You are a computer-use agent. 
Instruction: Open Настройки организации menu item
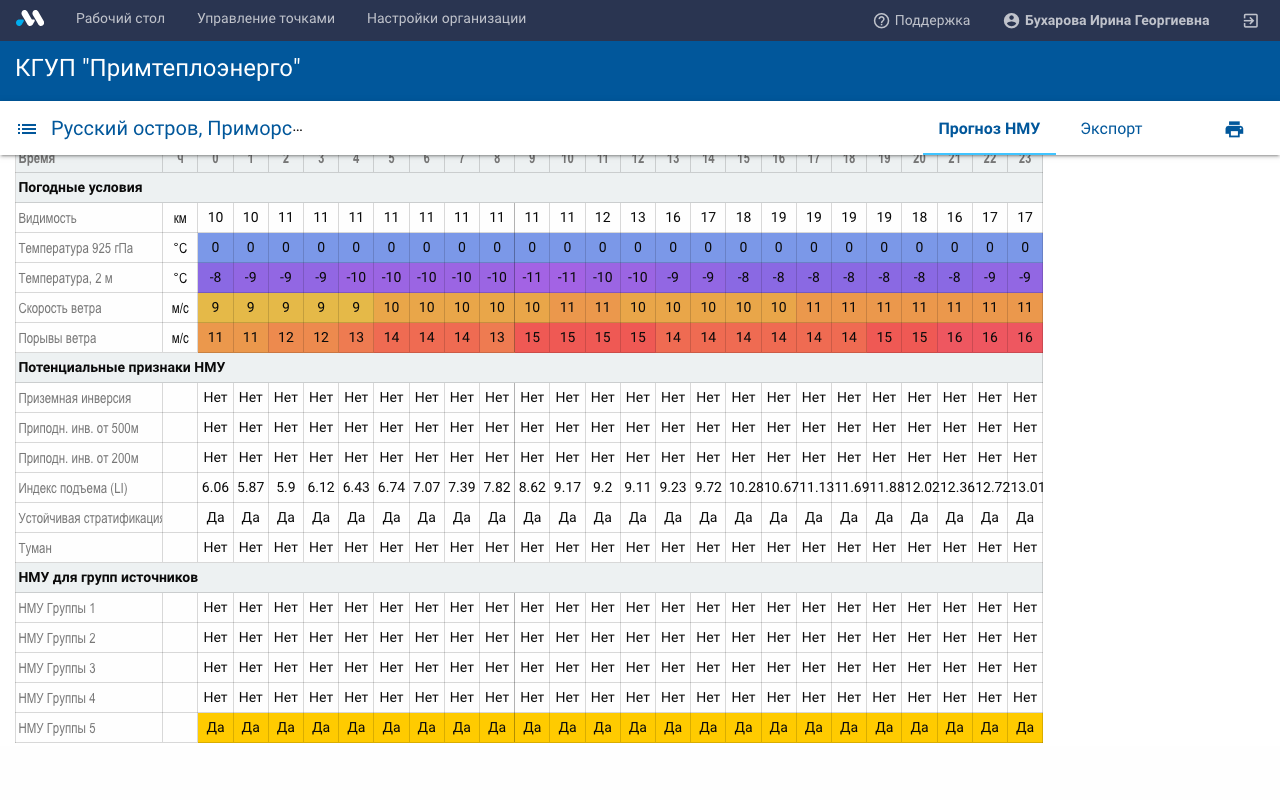tap(446, 19)
